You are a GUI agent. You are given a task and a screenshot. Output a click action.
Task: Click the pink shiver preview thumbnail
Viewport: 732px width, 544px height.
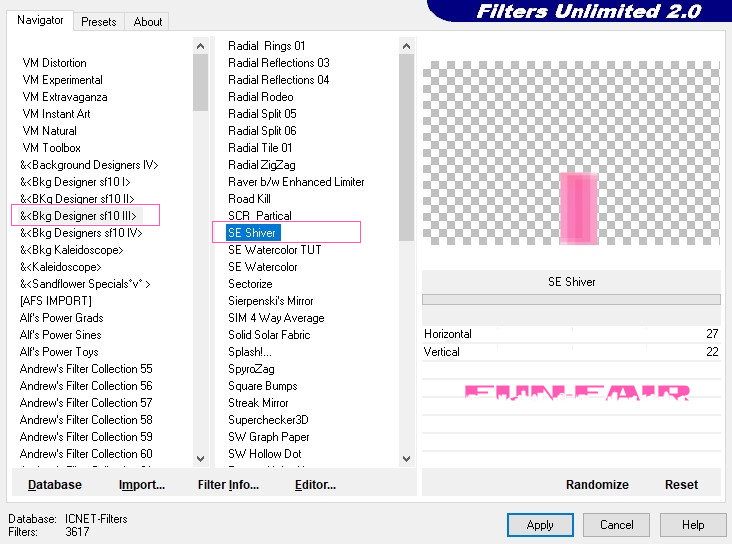click(x=578, y=208)
